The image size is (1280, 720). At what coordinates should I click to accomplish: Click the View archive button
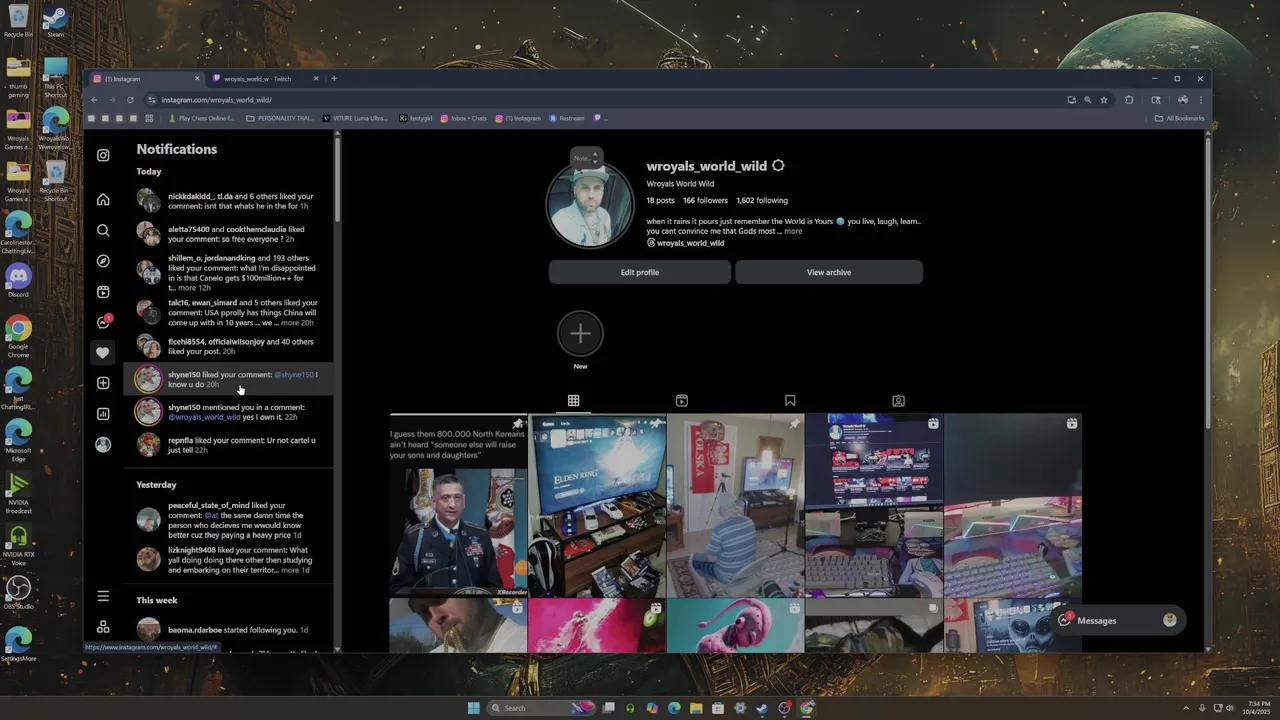(x=829, y=272)
